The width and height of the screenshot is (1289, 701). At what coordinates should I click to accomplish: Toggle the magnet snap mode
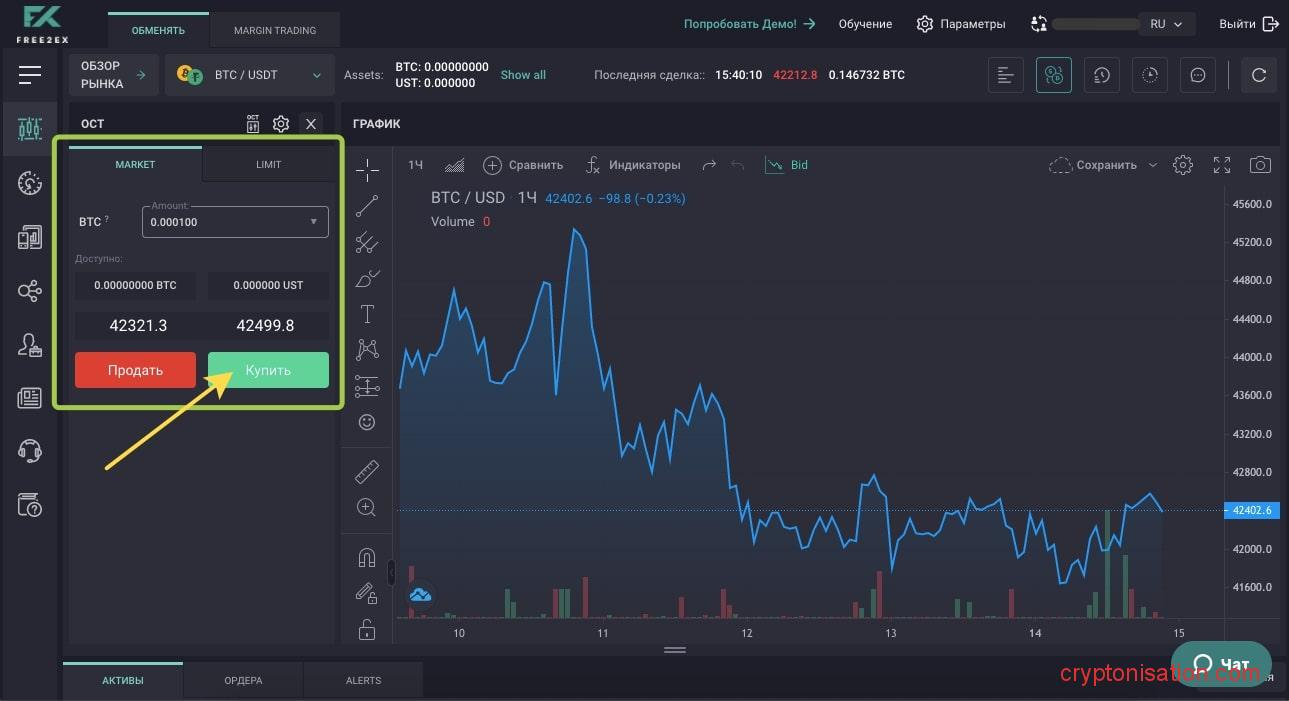[367, 558]
